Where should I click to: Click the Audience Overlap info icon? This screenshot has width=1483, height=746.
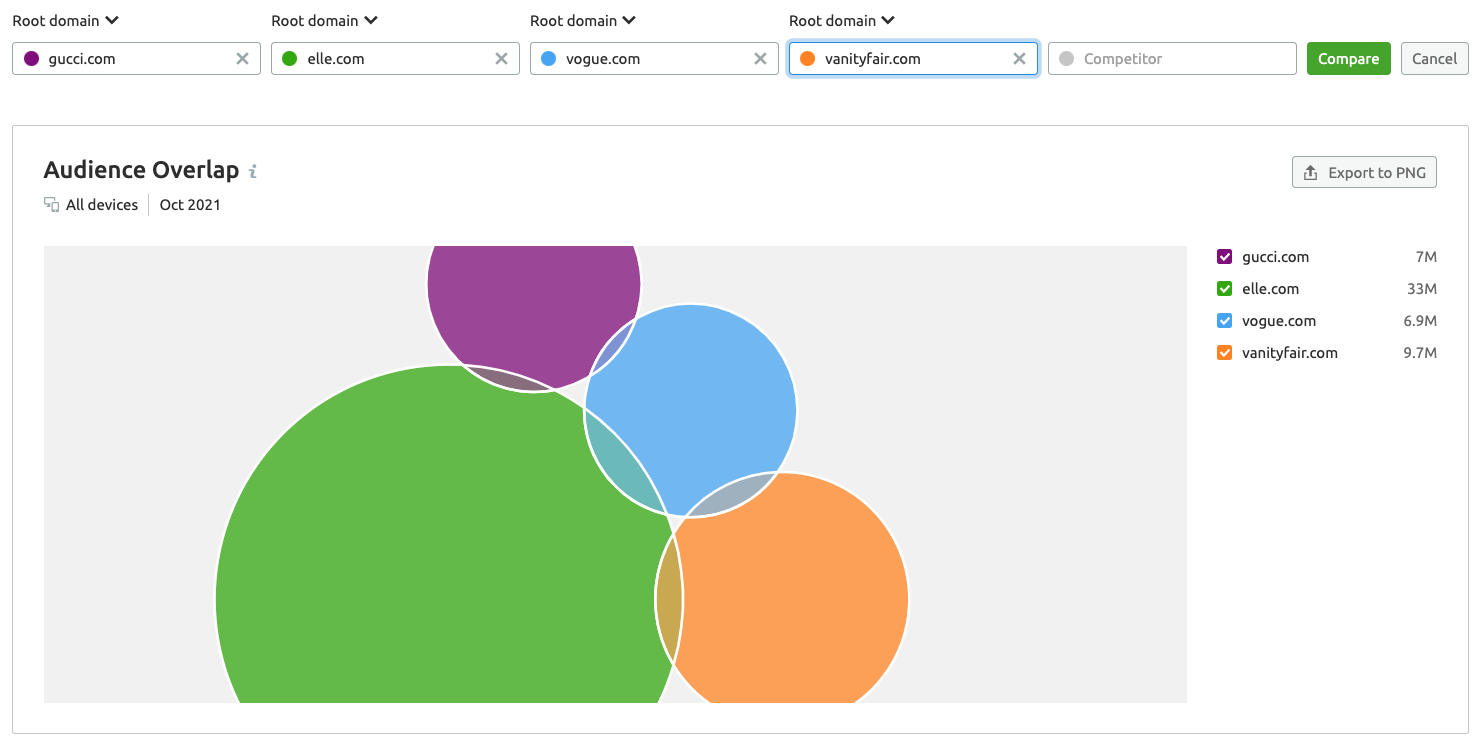pyautogui.click(x=253, y=172)
